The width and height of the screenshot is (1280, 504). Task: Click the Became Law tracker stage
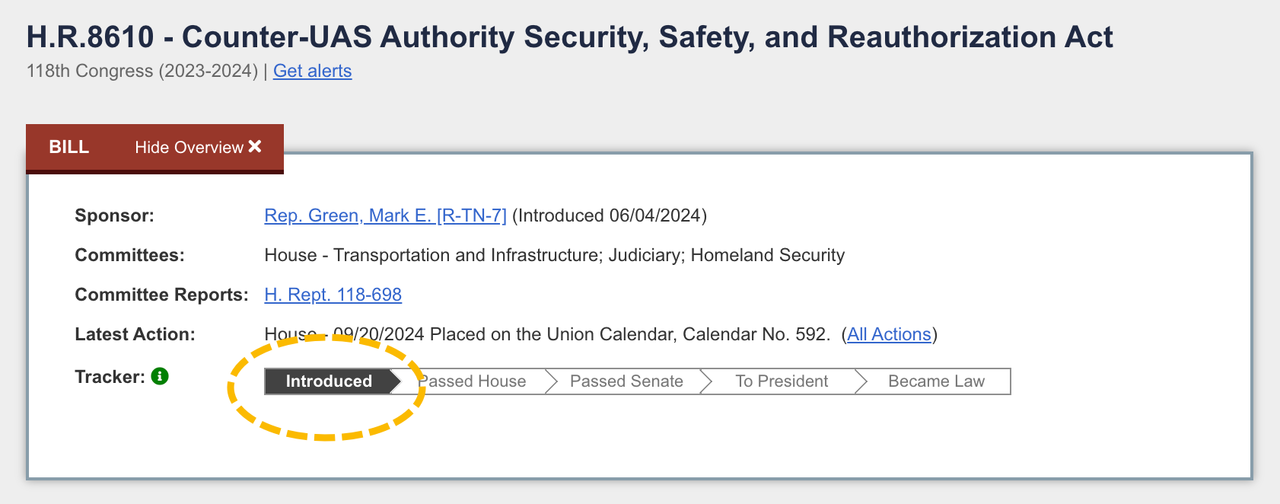click(x=936, y=381)
